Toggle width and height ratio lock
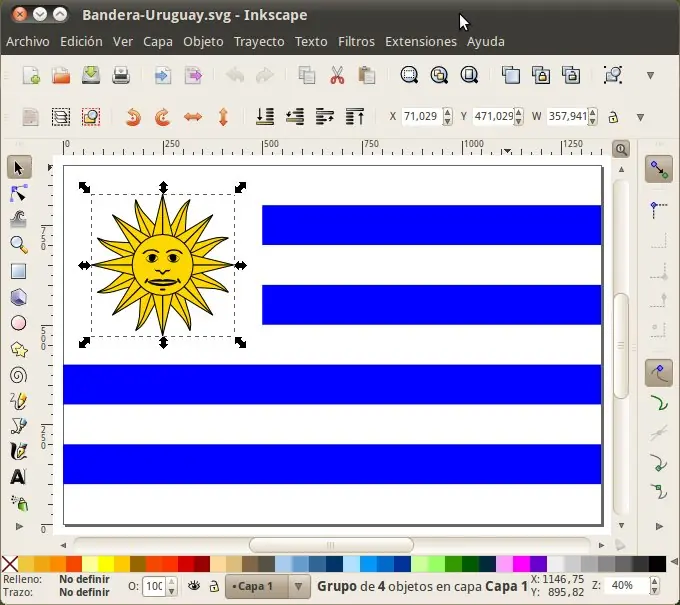 click(x=613, y=117)
